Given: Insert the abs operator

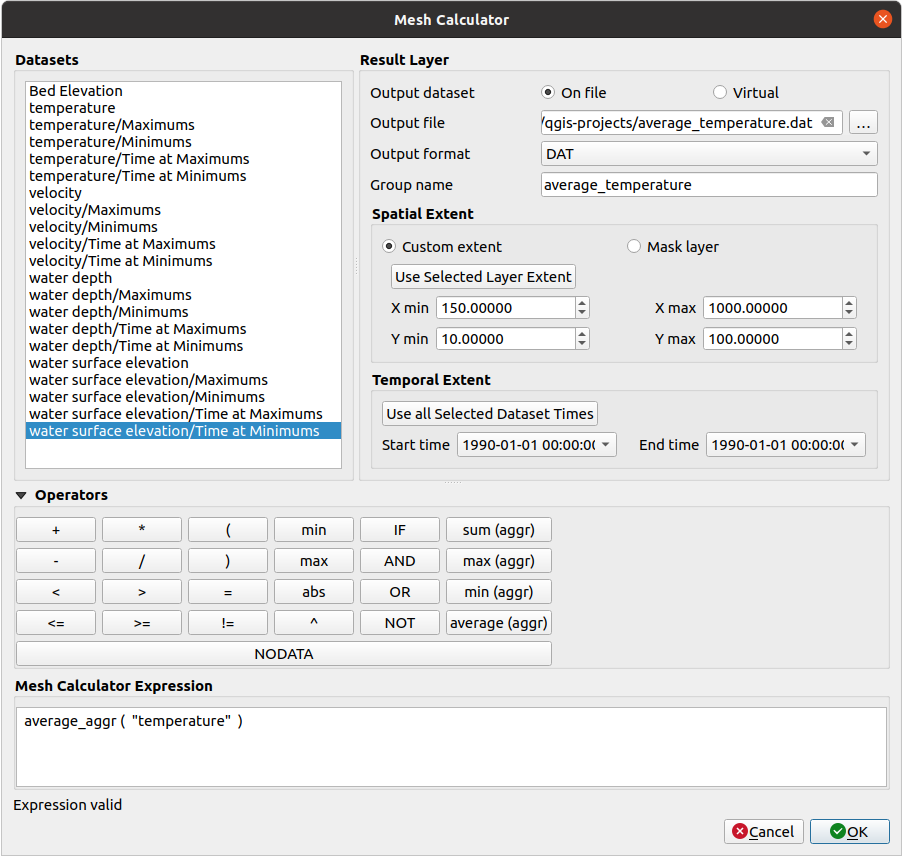Looking at the screenshot, I should coord(313,591).
